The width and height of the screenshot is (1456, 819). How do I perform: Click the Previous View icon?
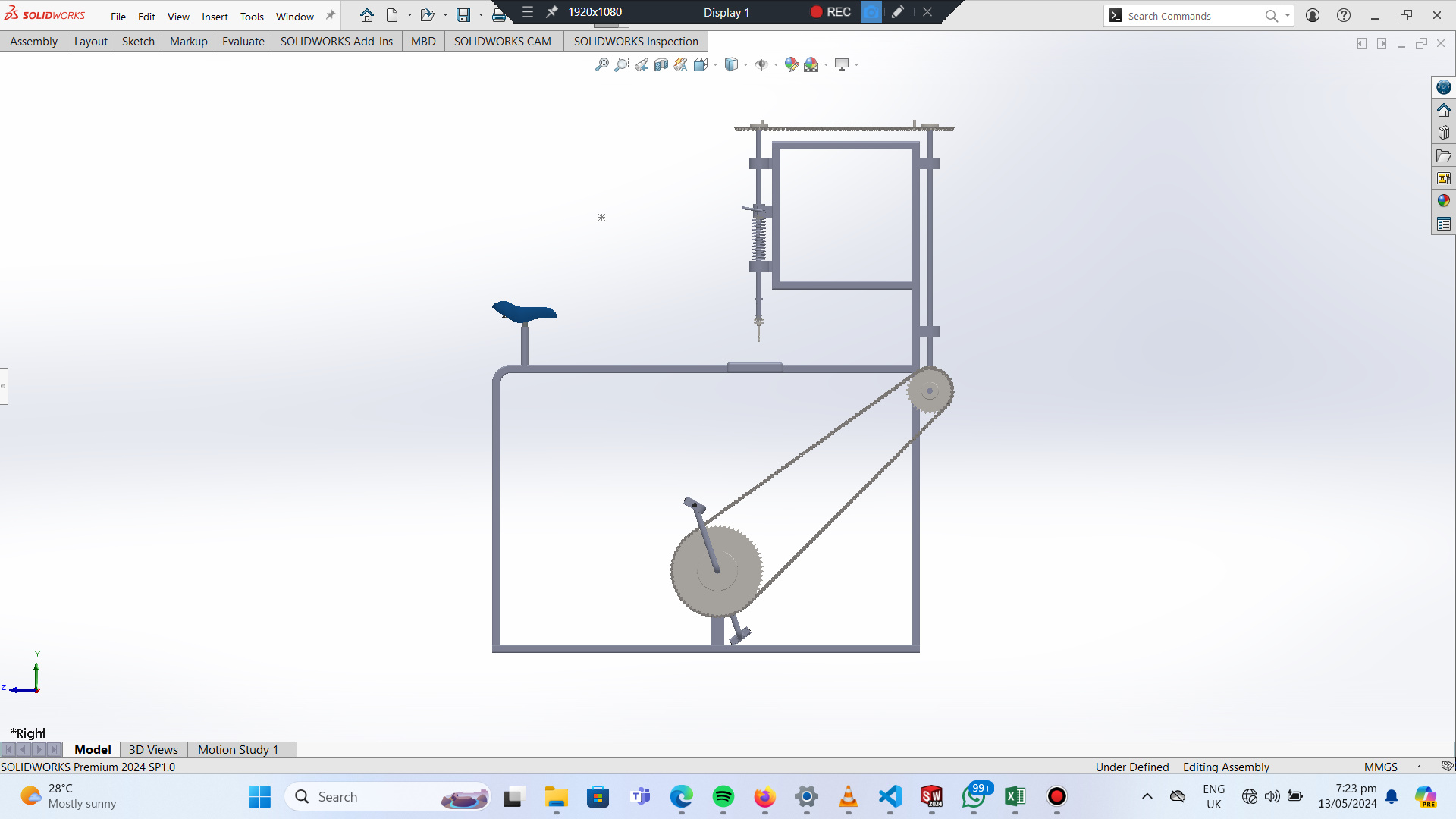pos(642,64)
